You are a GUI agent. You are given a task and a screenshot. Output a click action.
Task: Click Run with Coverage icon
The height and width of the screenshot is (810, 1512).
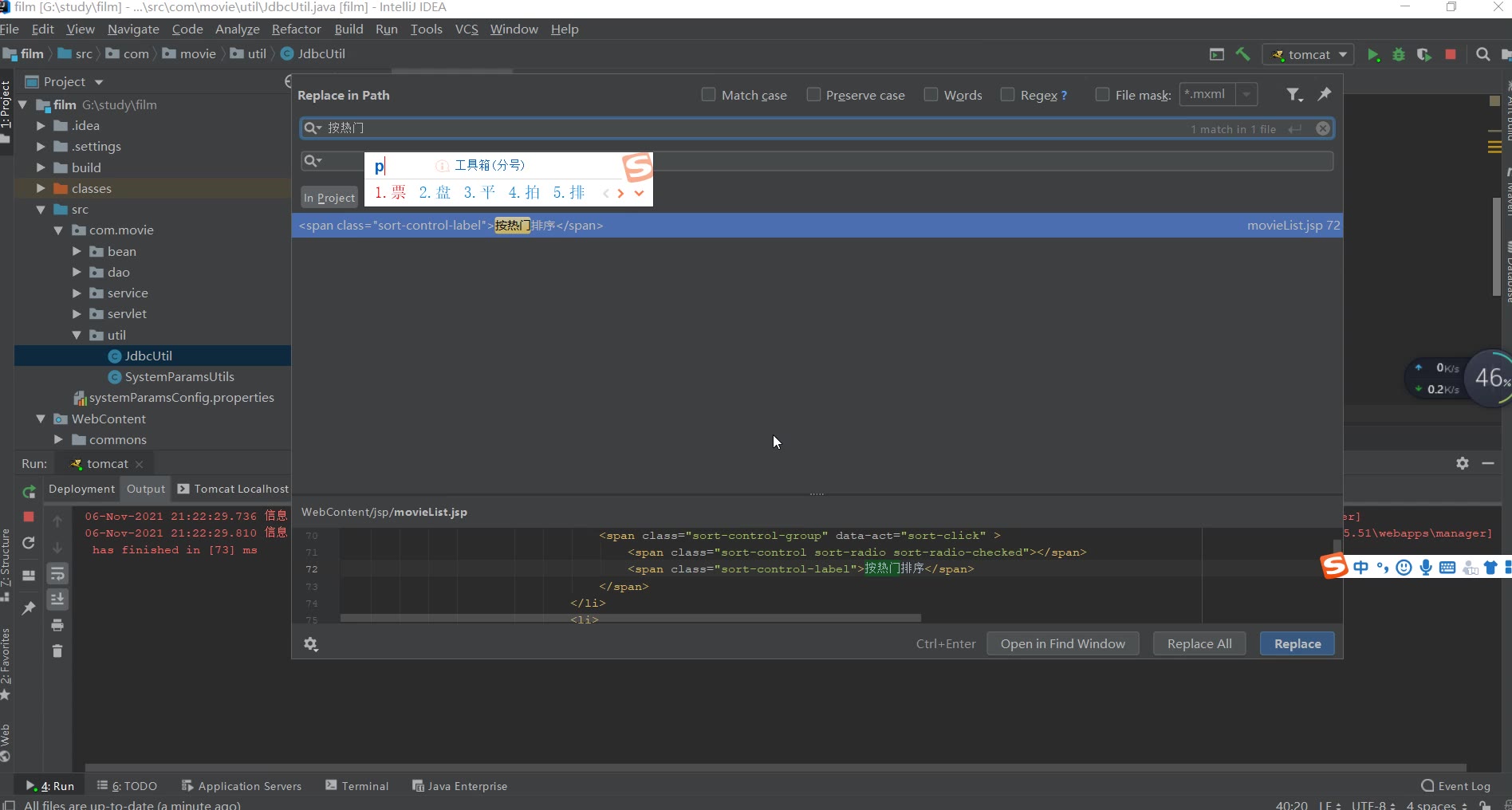[1424, 54]
